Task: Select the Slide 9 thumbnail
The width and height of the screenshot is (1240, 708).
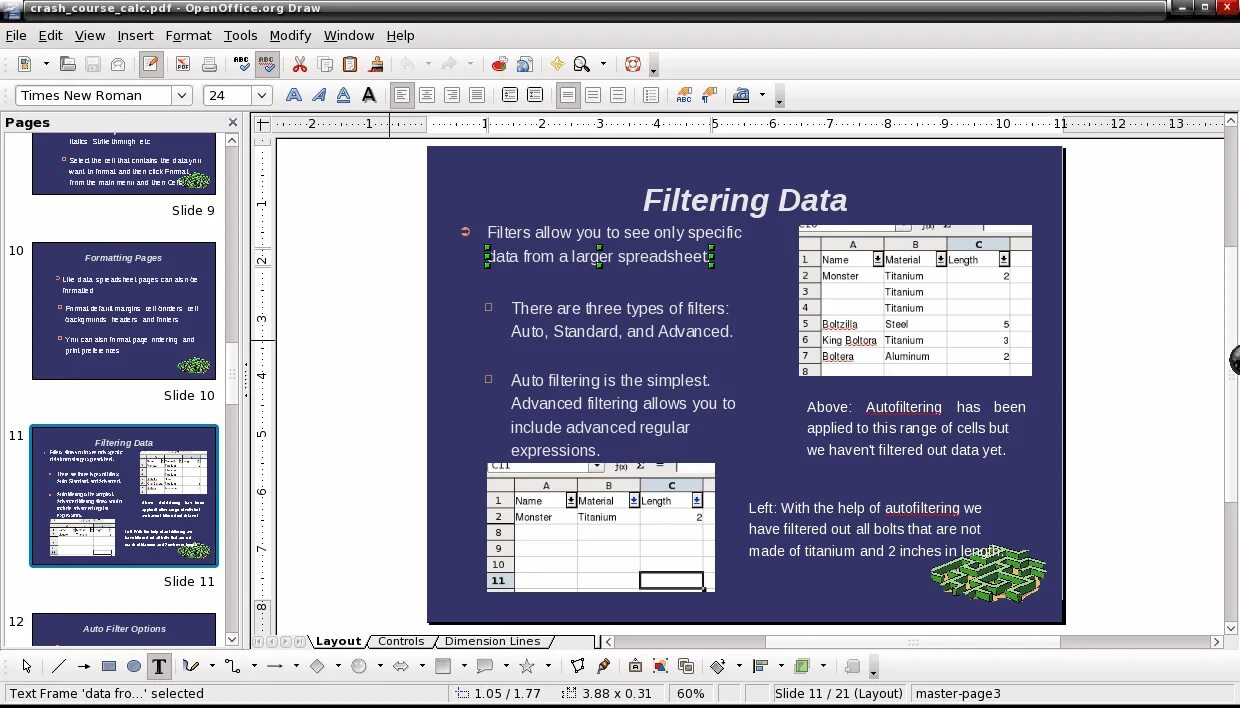Action: point(124,163)
